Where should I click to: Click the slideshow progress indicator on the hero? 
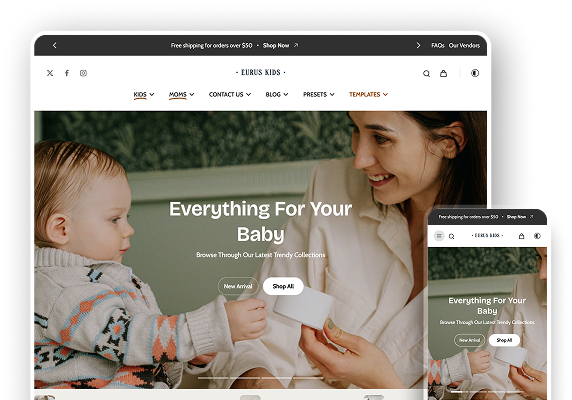coord(260,378)
